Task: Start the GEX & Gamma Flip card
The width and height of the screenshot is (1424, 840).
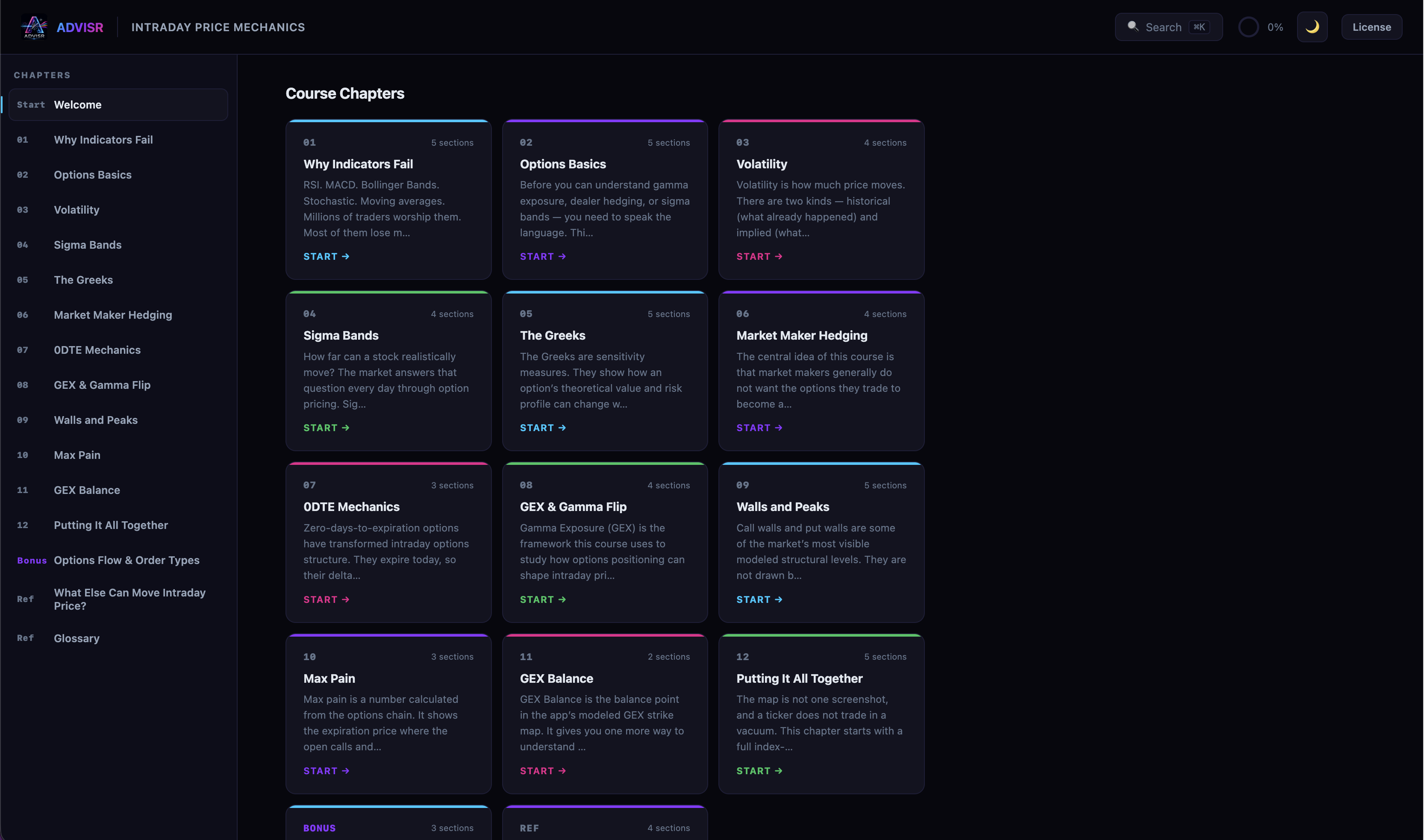Action: [543, 600]
